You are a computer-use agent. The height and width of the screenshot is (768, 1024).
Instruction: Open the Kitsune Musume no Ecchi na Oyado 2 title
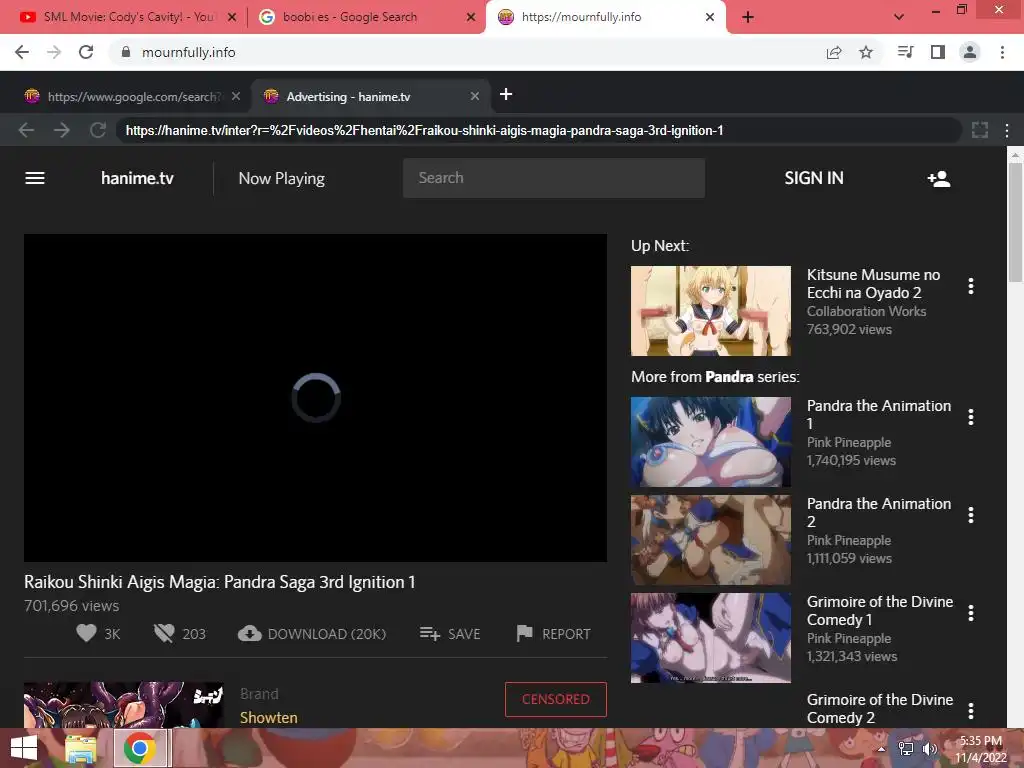tap(873, 283)
